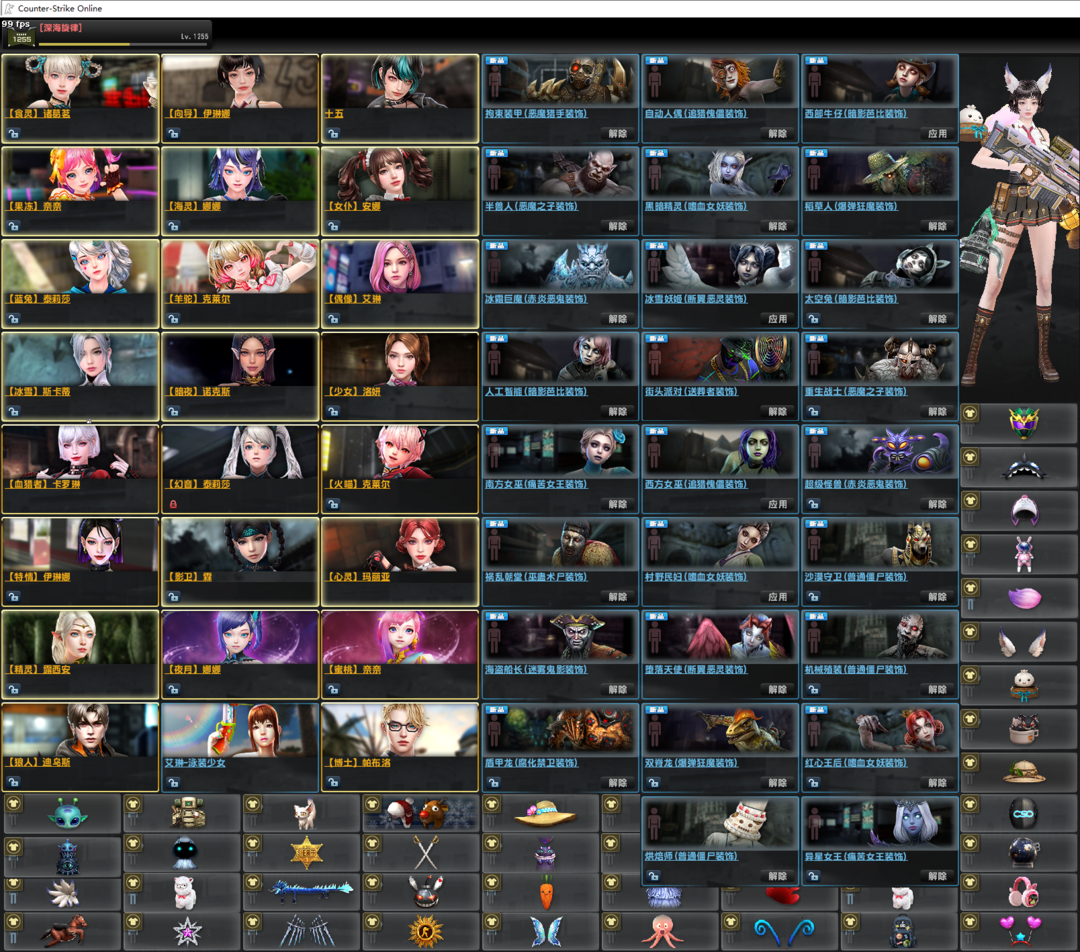Select the 【精灵】露西安 character portrait
This screenshot has width=1080, height=952.
pyautogui.click(x=80, y=637)
